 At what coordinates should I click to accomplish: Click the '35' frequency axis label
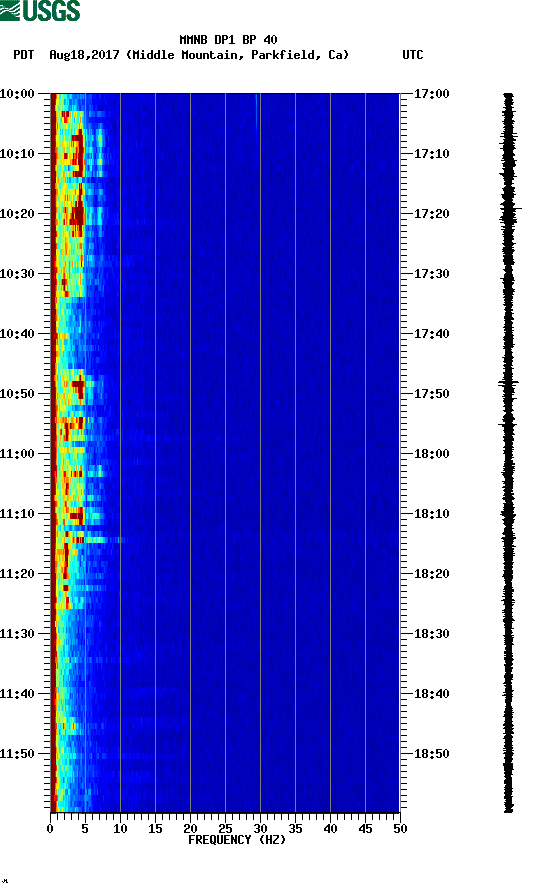pyautogui.click(x=295, y=828)
